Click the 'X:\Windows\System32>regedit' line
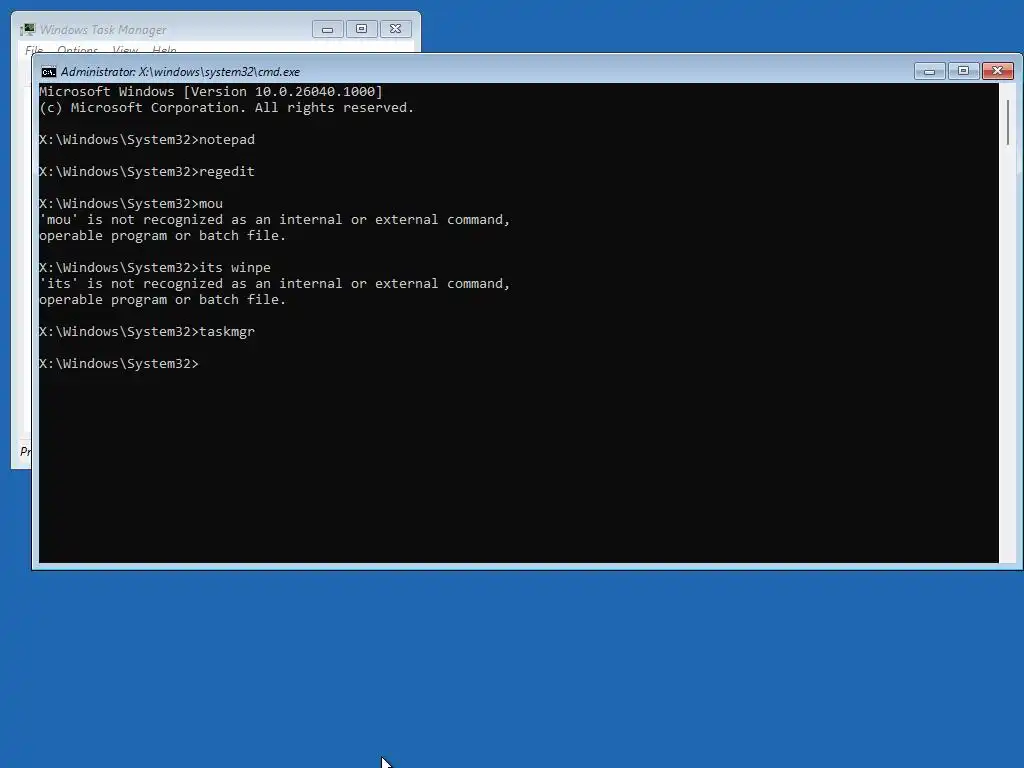1024x768 pixels. [147, 172]
